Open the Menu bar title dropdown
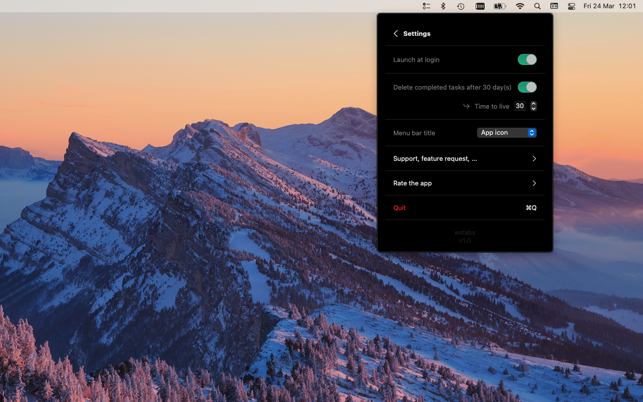The width and height of the screenshot is (643, 402). (x=507, y=132)
